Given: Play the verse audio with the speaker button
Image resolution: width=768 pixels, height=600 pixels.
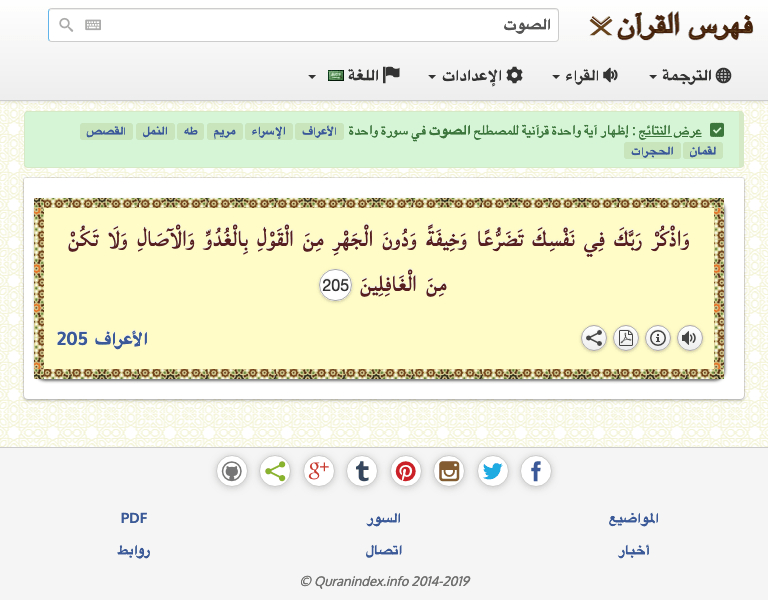Looking at the screenshot, I should click(690, 338).
